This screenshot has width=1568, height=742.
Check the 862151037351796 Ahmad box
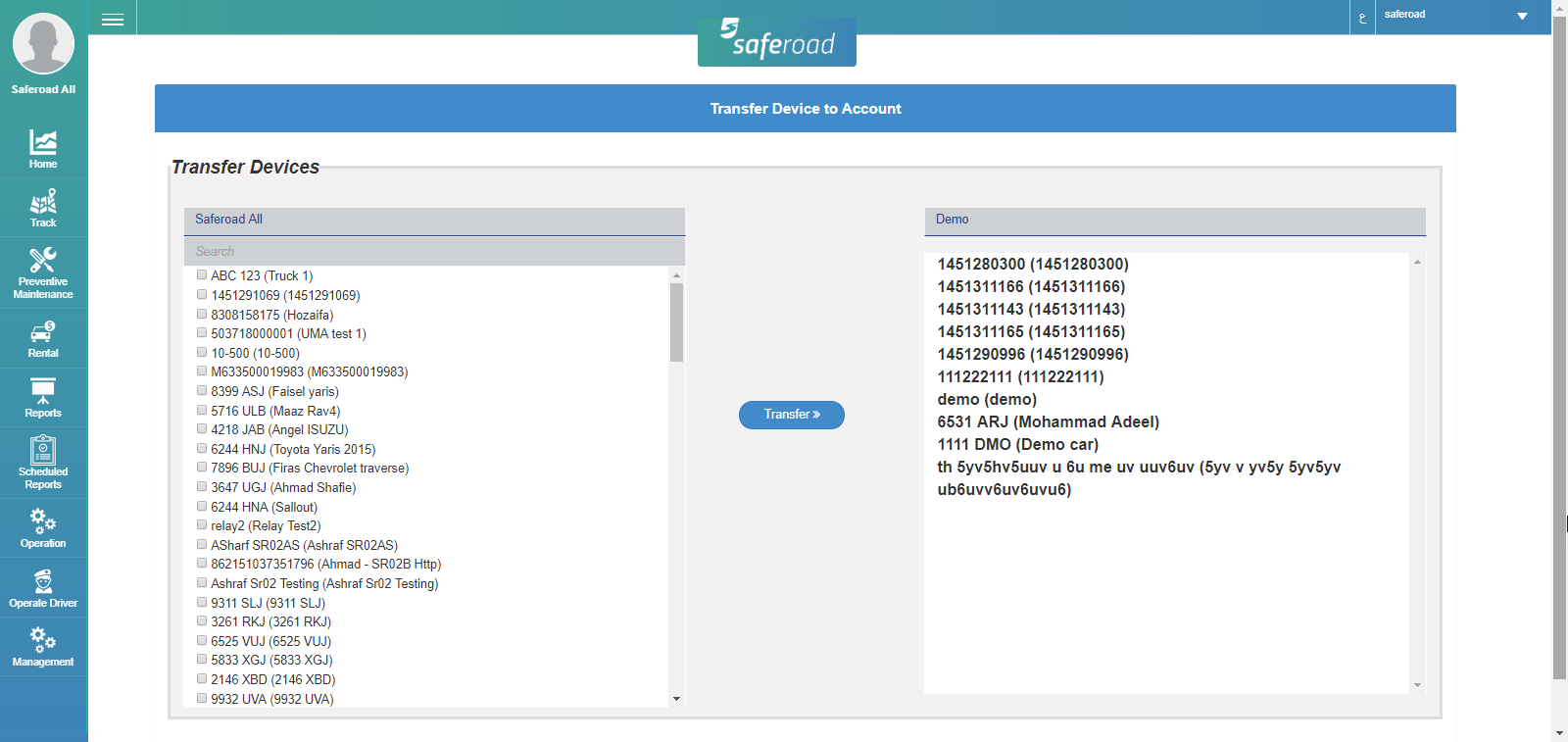click(x=202, y=563)
